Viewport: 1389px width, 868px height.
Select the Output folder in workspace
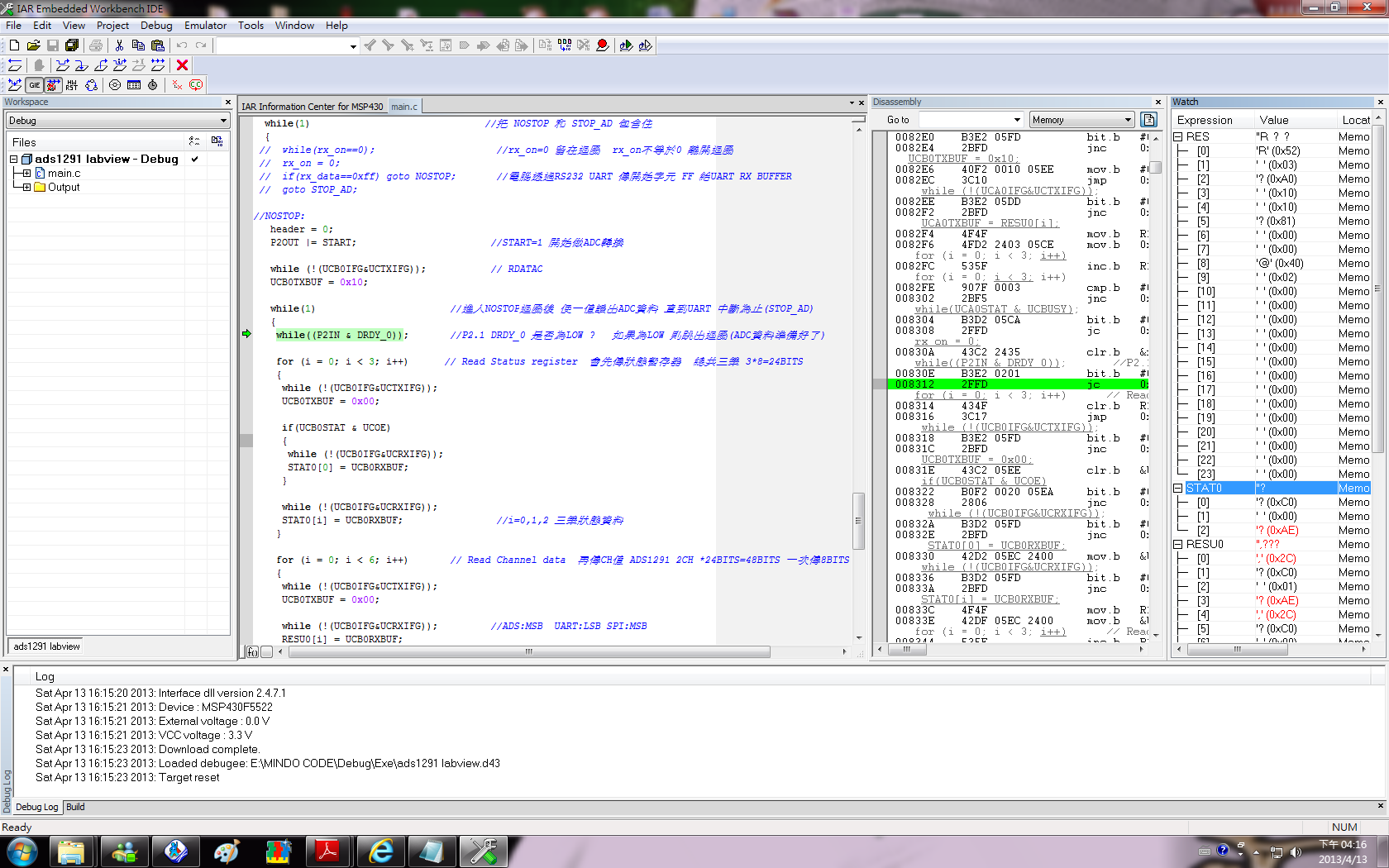(x=64, y=188)
